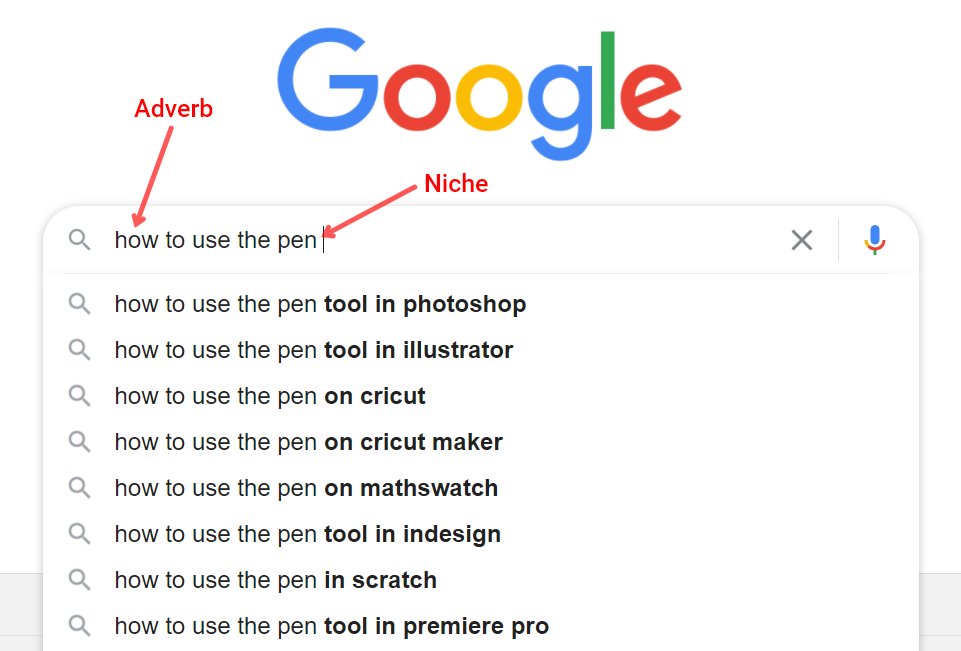
Task: Click magnifier icon beside photoshop suggestion
Action: click(80, 304)
